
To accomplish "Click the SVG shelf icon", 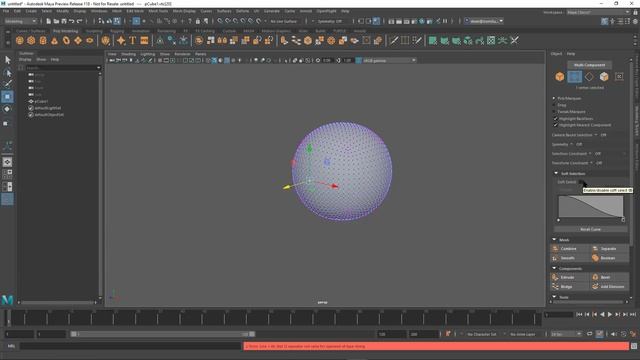I will pyautogui.click(x=144, y=40).
